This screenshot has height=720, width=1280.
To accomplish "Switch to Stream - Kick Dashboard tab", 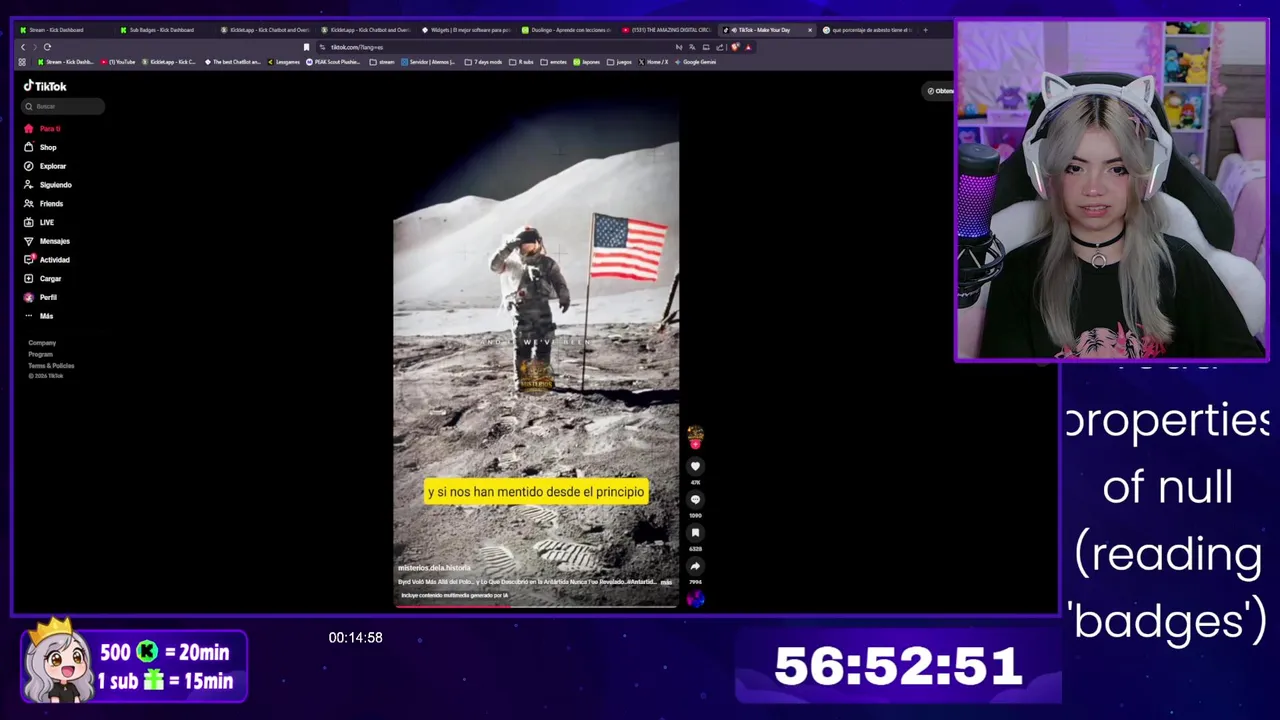I will coord(64,30).
